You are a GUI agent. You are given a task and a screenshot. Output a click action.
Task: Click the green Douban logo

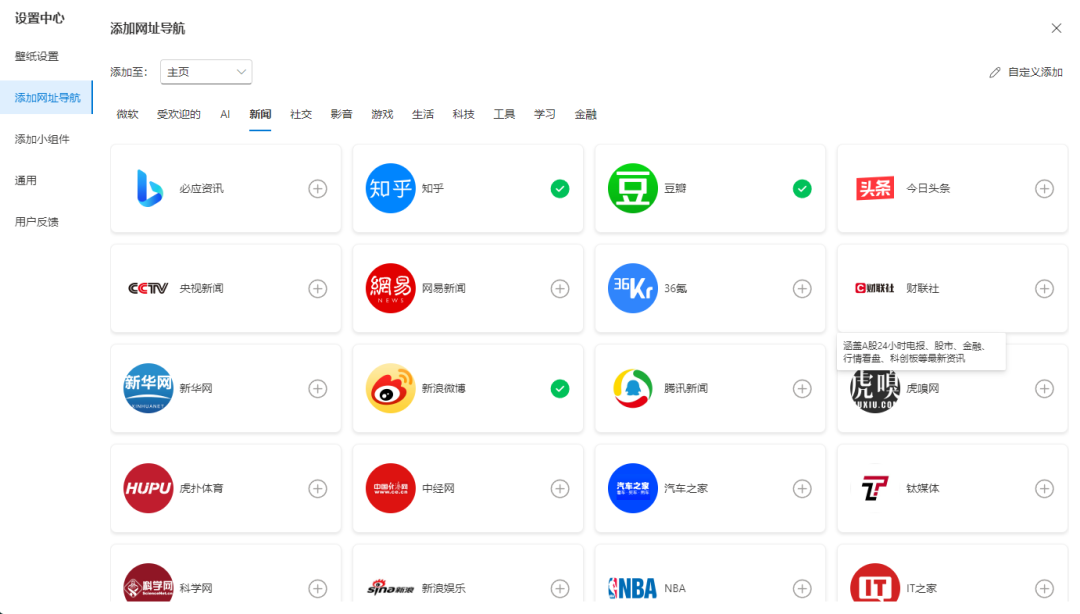tap(632, 188)
